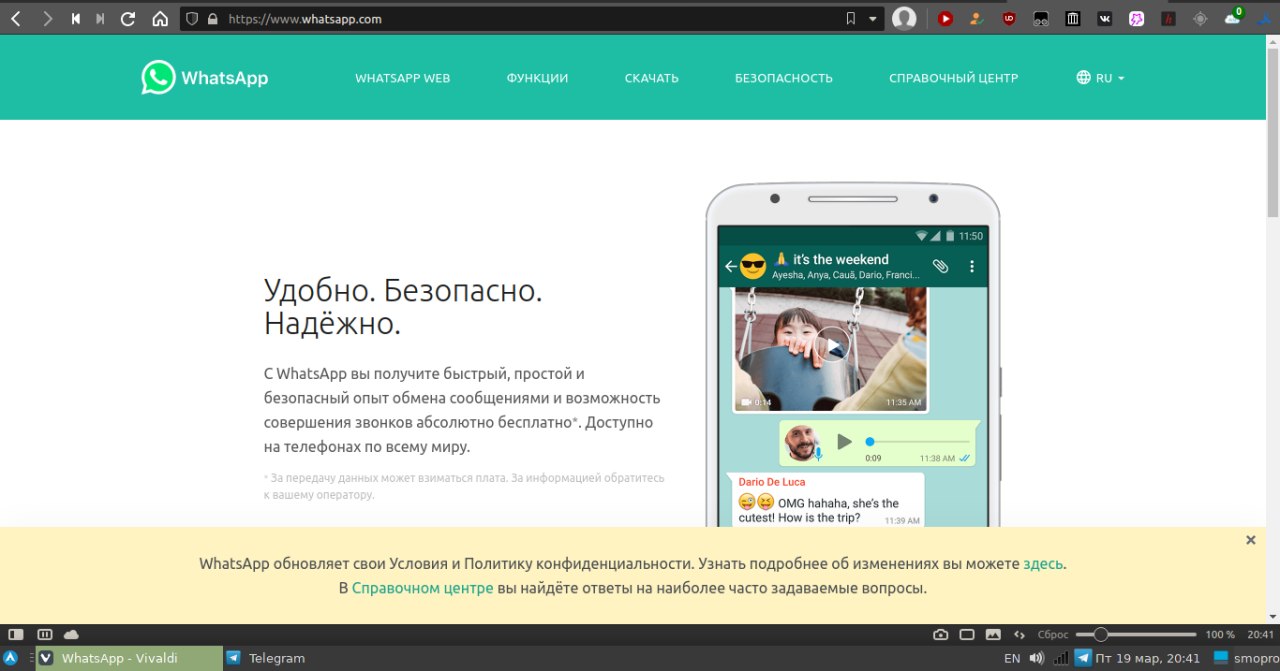Click the smopro user panel item

pos(1244,658)
